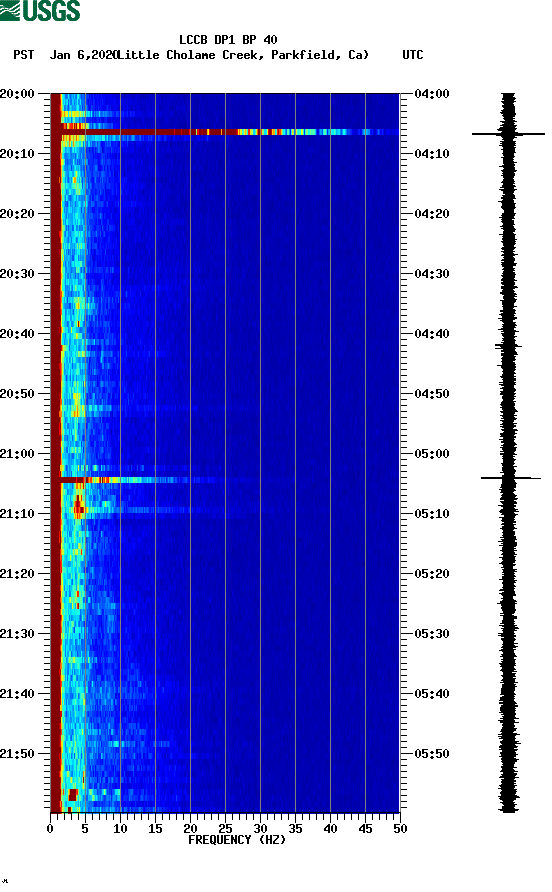Click the '20:20' PST time label
Viewport: 552px width, 892px height.
pyautogui.click(x=17, y=214)
